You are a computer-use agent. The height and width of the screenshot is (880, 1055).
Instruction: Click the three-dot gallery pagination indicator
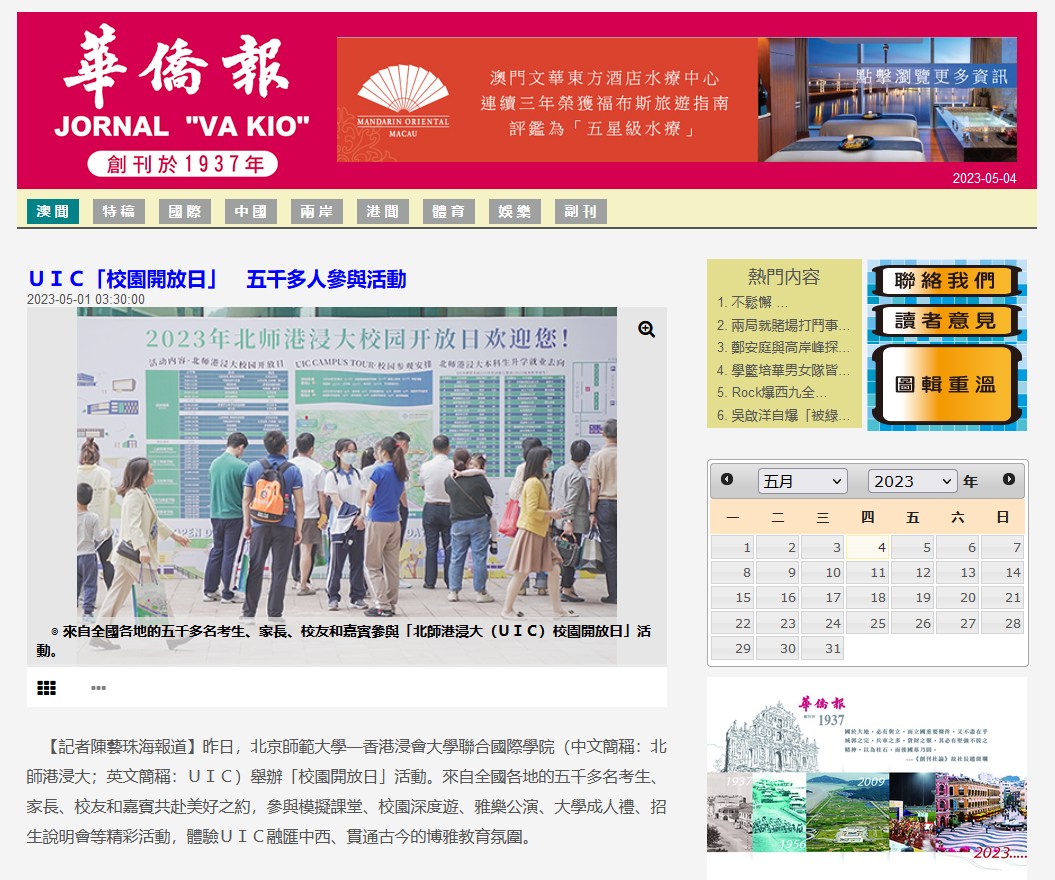coord(98,688)
